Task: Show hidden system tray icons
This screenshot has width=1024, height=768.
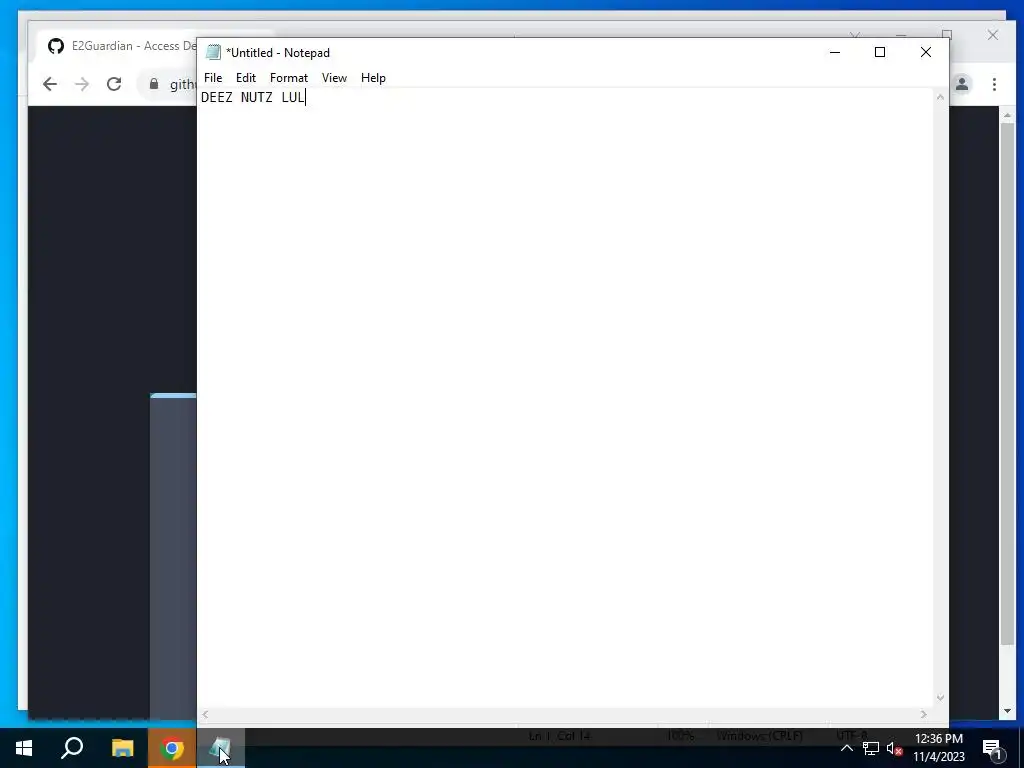Action: (x=846, y=748)
